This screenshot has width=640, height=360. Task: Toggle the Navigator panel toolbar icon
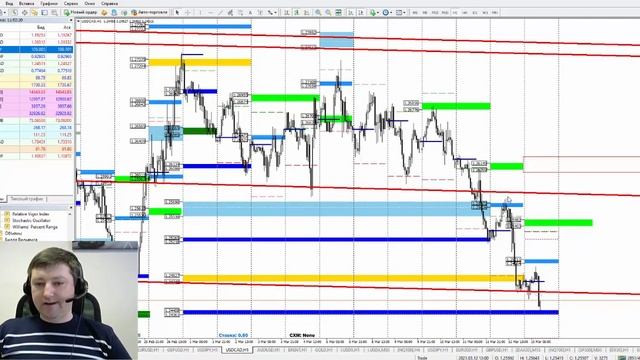34,13
